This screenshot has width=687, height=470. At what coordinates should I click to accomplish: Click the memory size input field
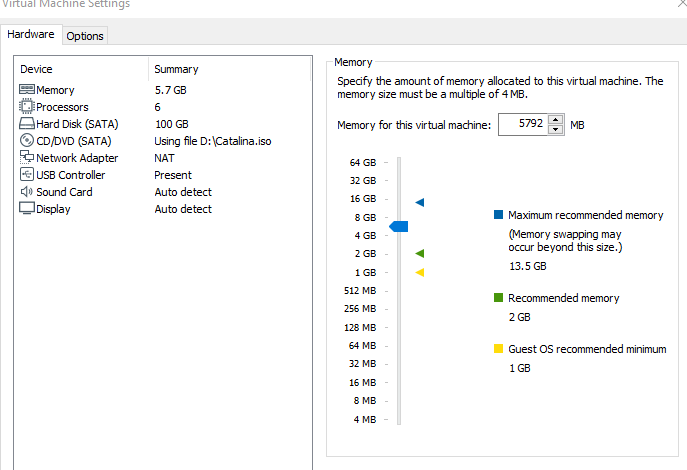[x=520, y=125]
